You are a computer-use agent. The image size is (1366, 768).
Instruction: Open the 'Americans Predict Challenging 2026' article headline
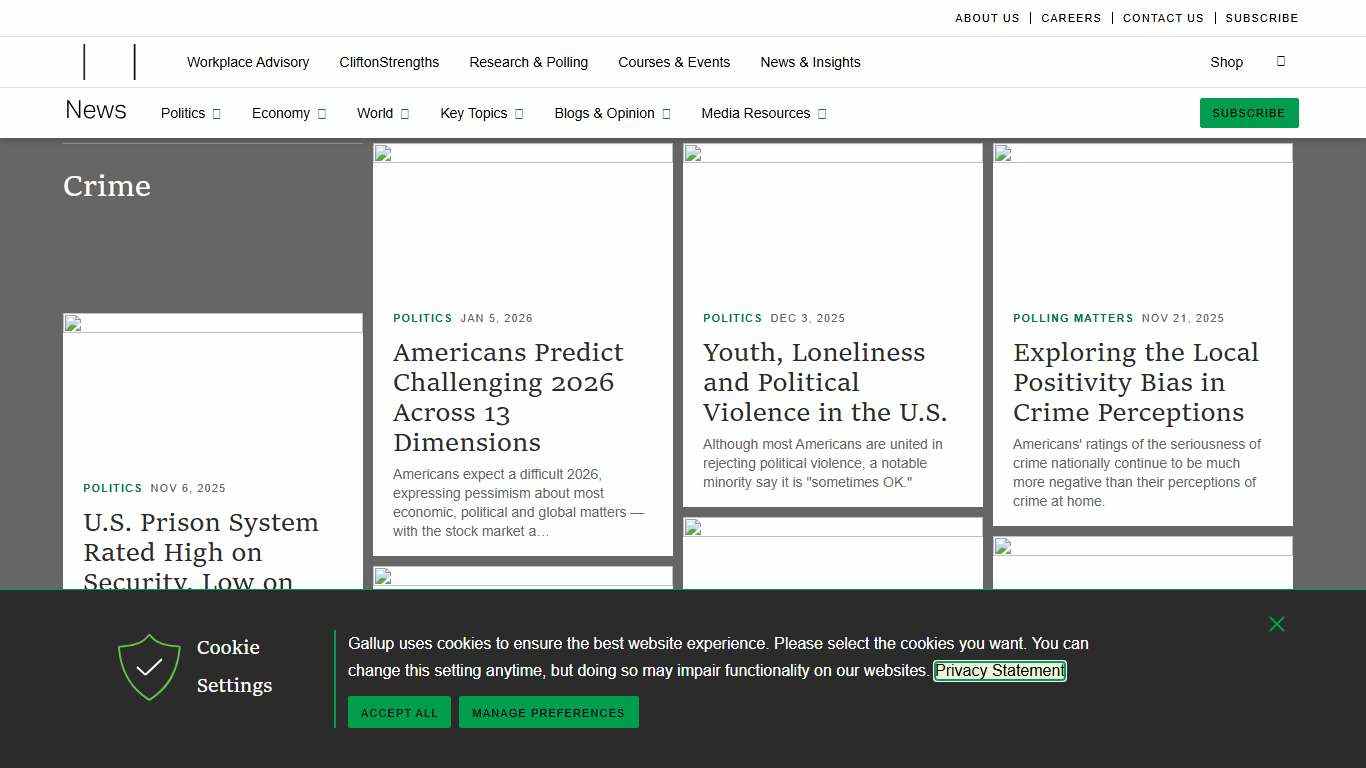(x=508, y=397)
